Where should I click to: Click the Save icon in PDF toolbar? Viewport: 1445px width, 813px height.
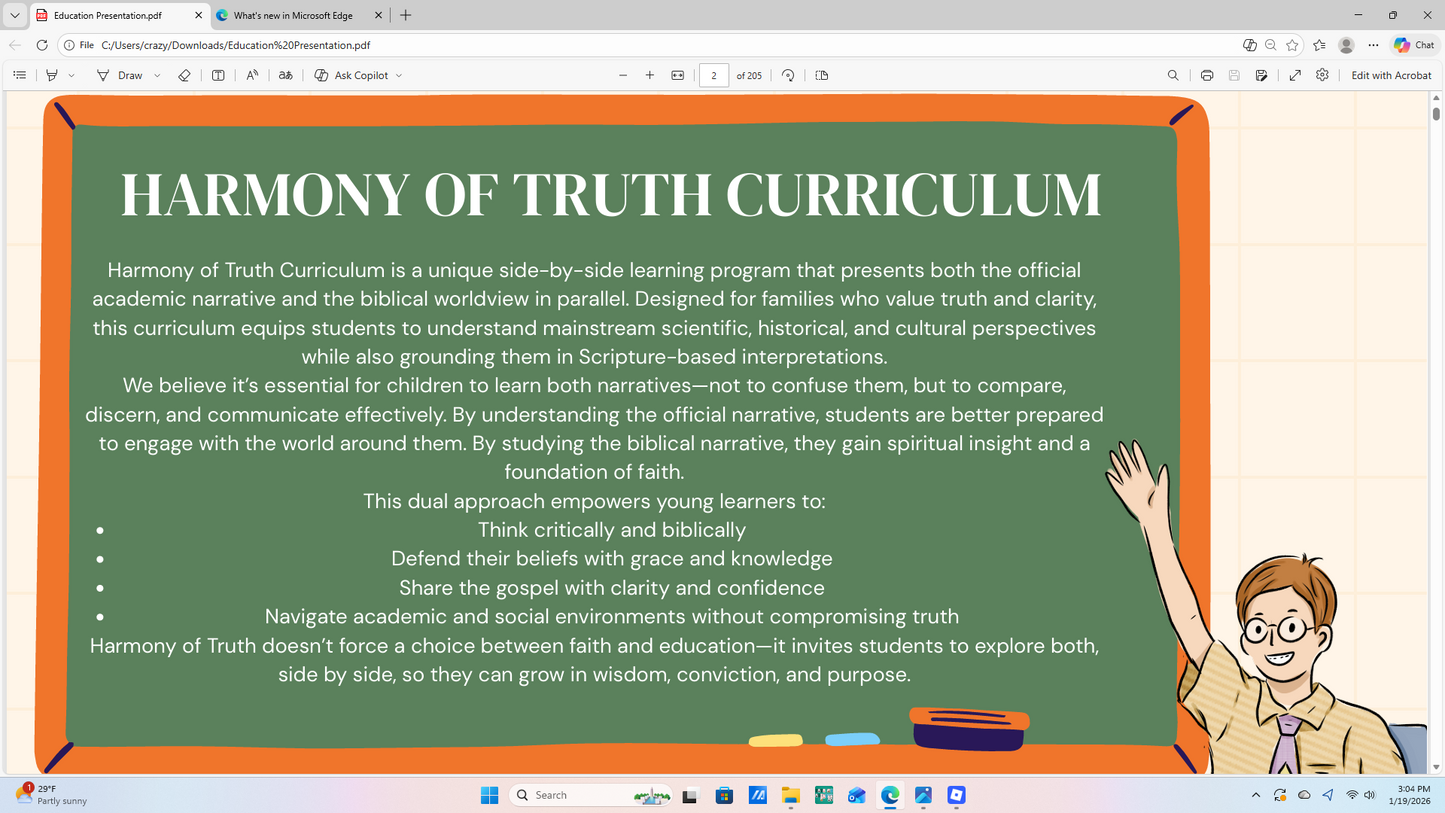(1234, 75)
